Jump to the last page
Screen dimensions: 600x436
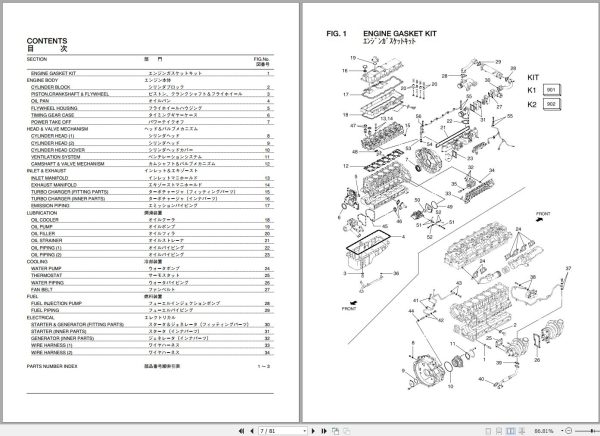(324, 431)
